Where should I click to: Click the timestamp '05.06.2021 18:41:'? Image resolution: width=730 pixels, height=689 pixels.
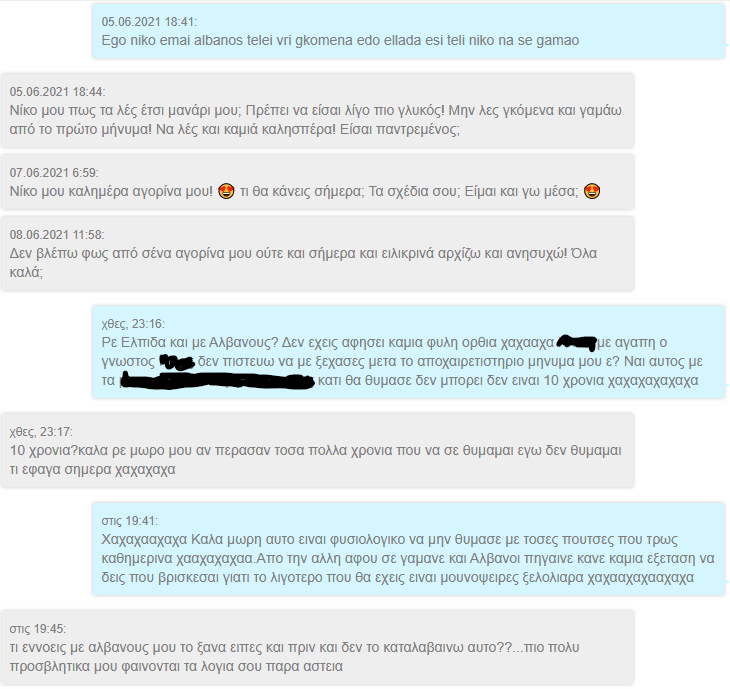click(x=149, y=22)
